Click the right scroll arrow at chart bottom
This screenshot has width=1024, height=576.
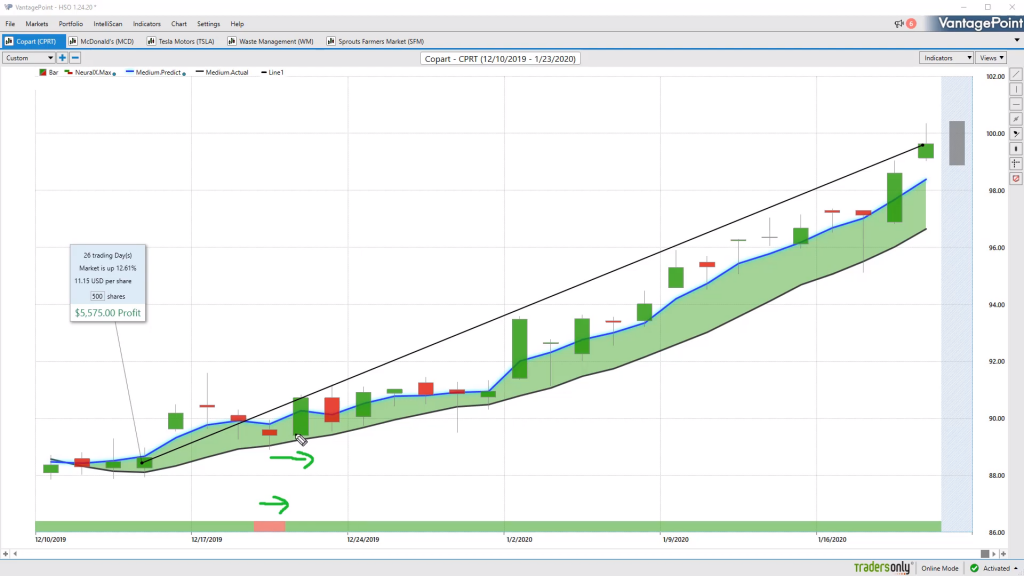tap(994, 554)
